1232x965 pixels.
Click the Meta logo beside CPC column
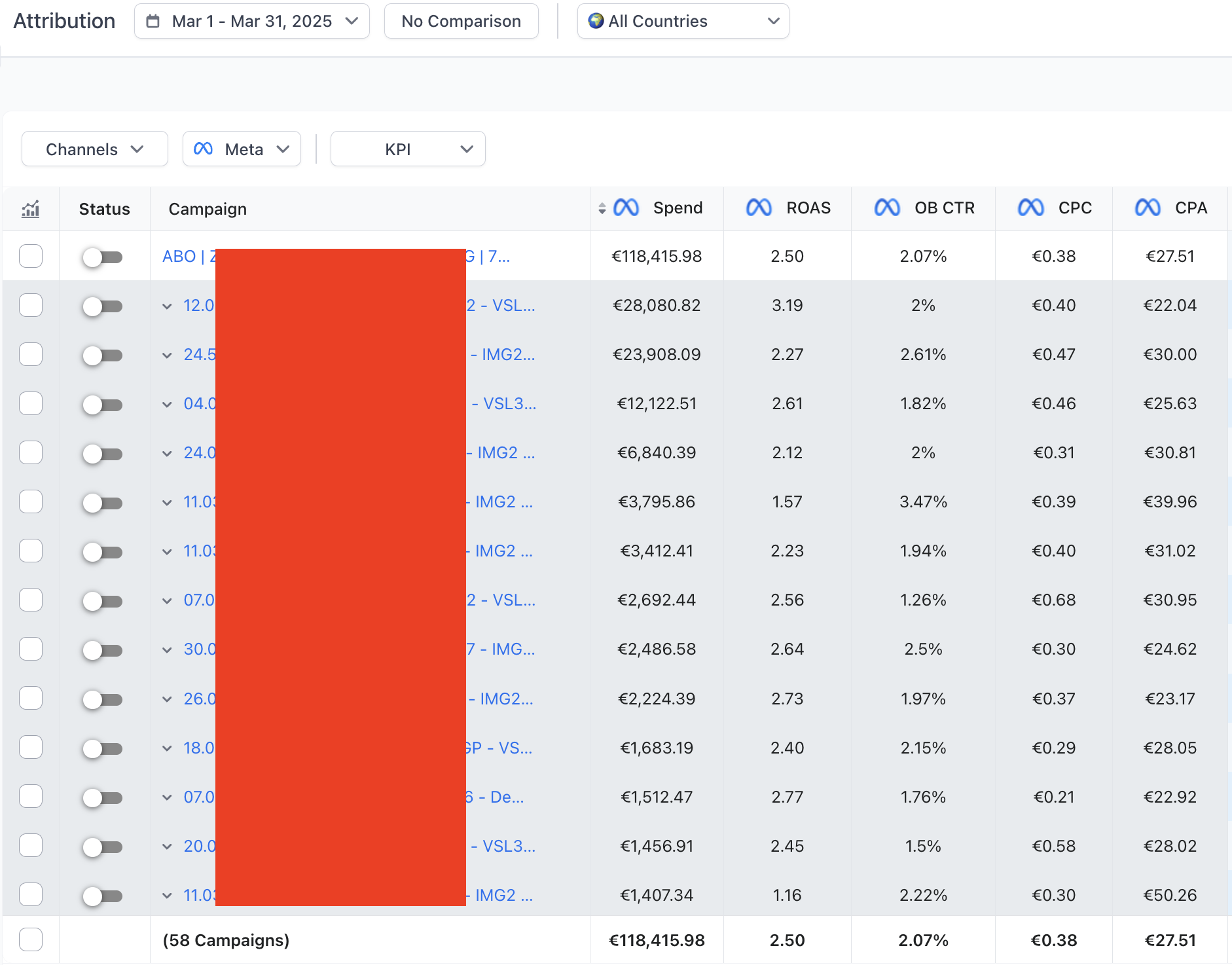coord(1031,208)
